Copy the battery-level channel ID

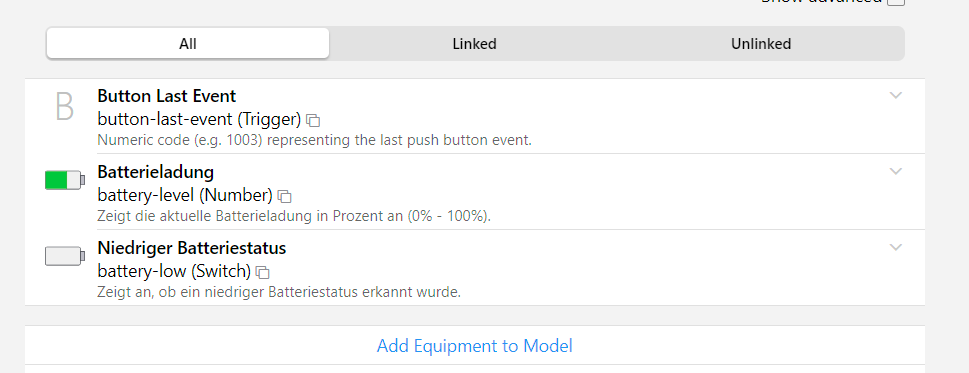[x=285, y=196]
